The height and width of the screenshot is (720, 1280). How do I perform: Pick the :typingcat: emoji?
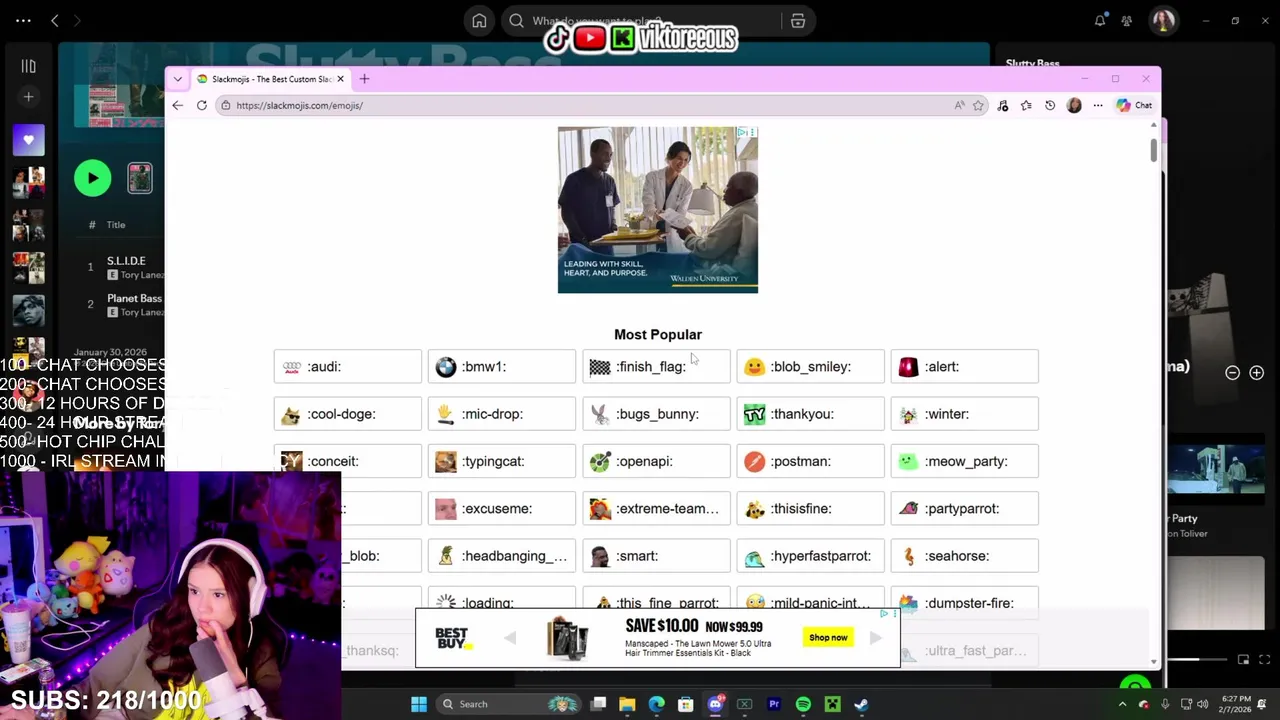tap(502, 461)
